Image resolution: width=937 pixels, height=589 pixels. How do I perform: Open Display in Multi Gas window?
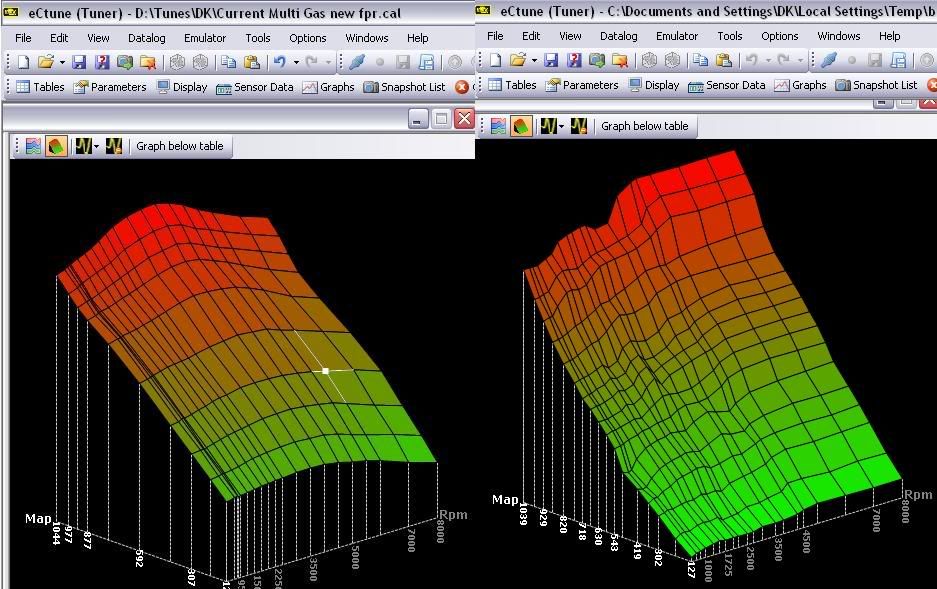(x=182, y=87)
